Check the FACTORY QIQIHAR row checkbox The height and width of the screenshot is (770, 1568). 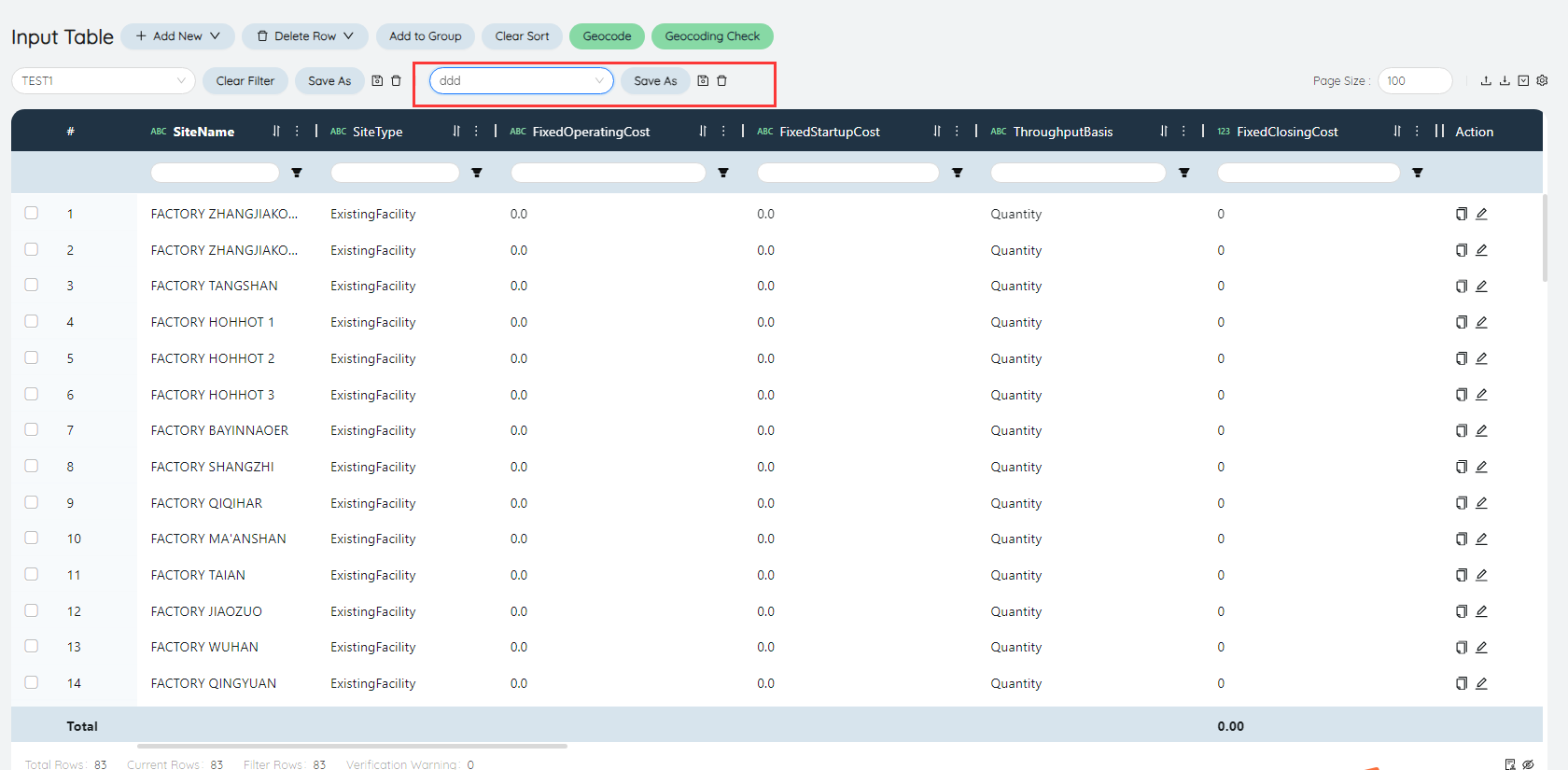coord(32,502)
